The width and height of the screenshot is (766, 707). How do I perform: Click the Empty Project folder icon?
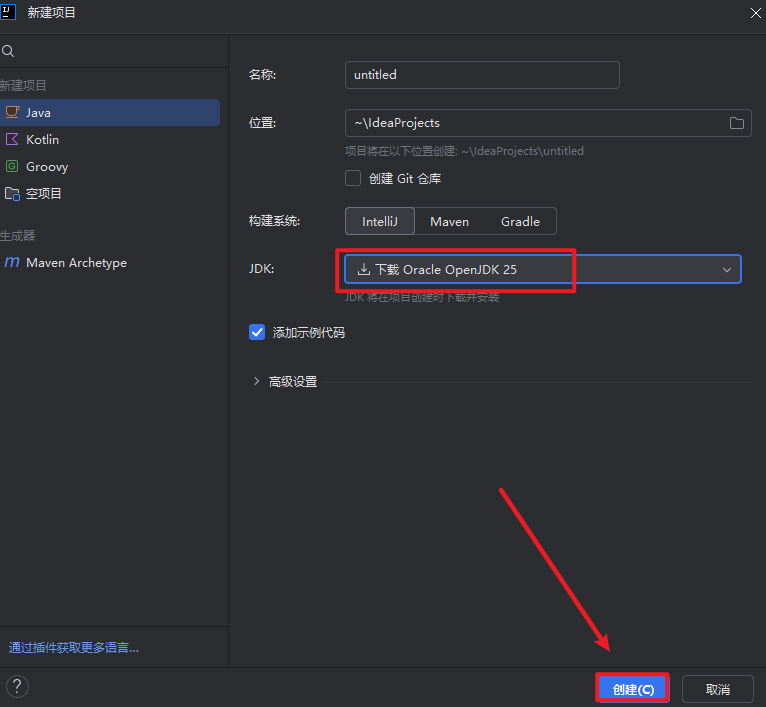pos(12,193)
